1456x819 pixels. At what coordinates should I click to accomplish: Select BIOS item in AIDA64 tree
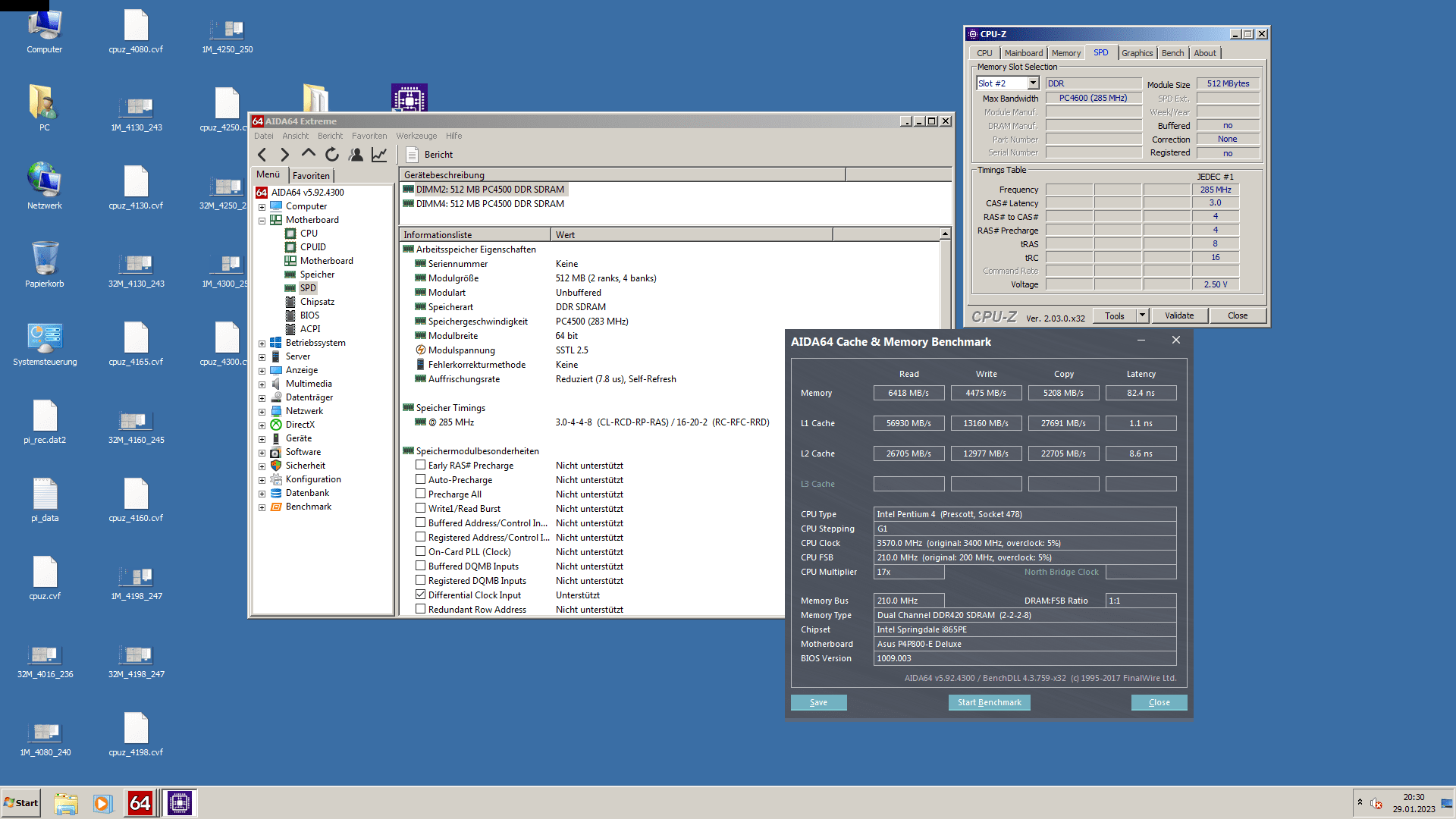[309, 315]
